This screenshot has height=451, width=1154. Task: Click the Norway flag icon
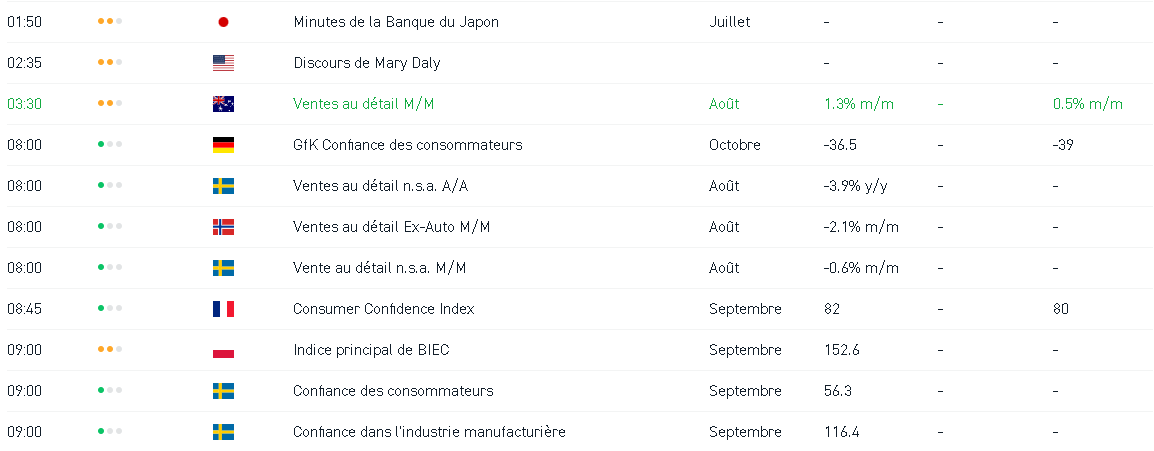pos(223,227)
